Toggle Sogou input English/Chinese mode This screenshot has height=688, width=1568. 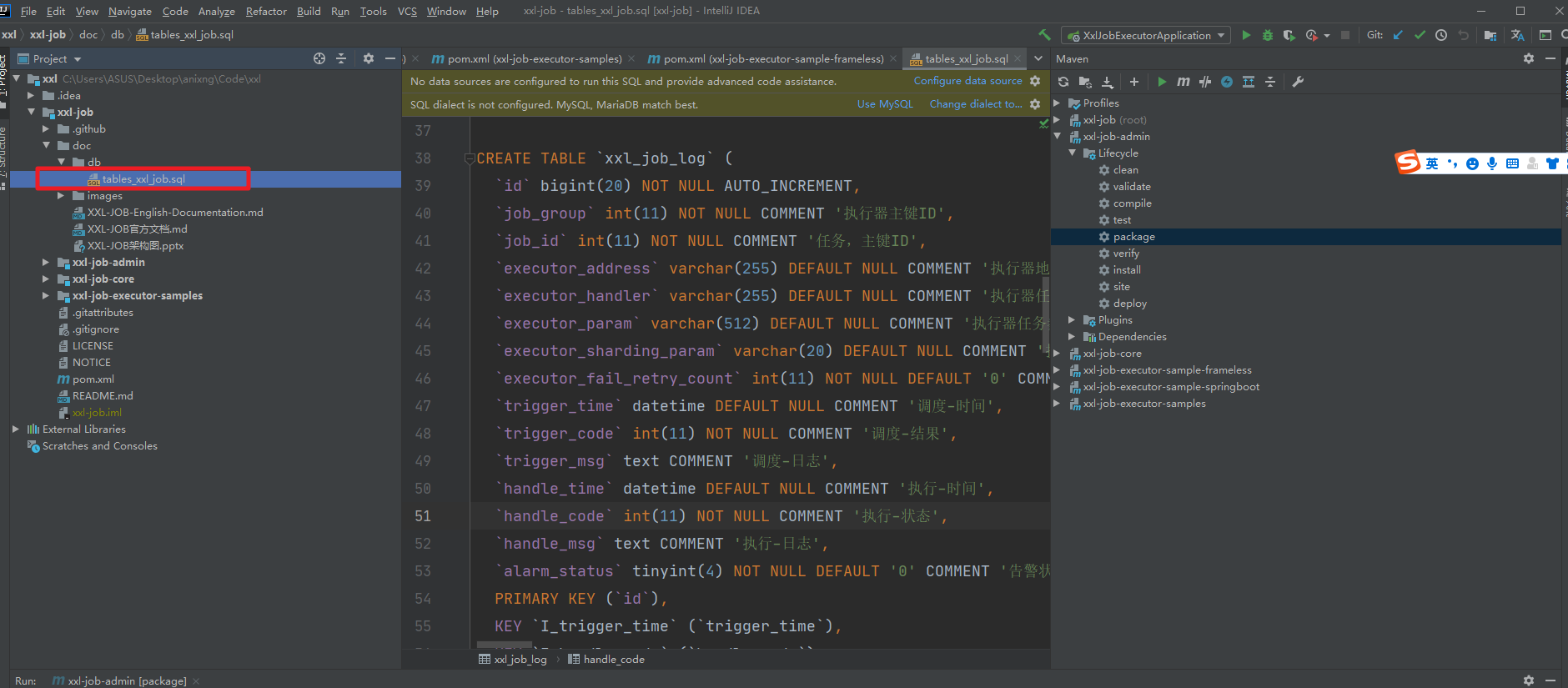coord(1432,163)
